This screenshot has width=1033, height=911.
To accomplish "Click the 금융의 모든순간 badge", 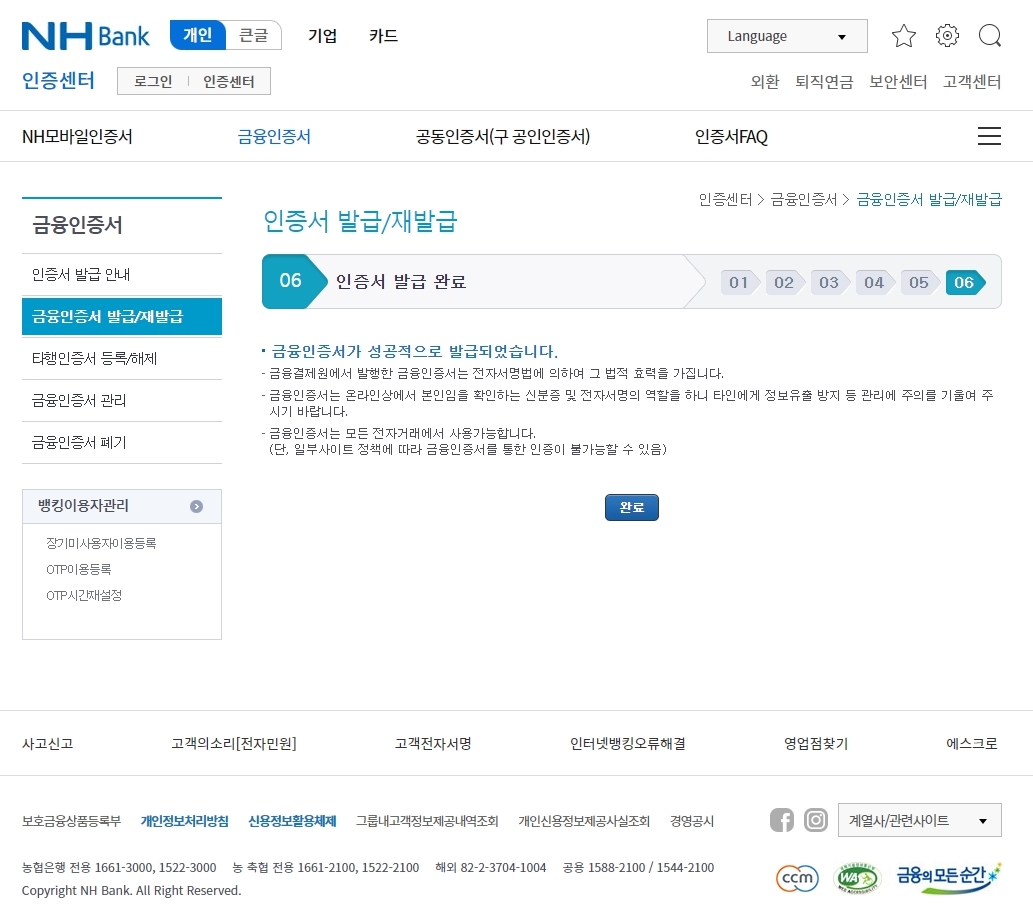I will point(945,878).
